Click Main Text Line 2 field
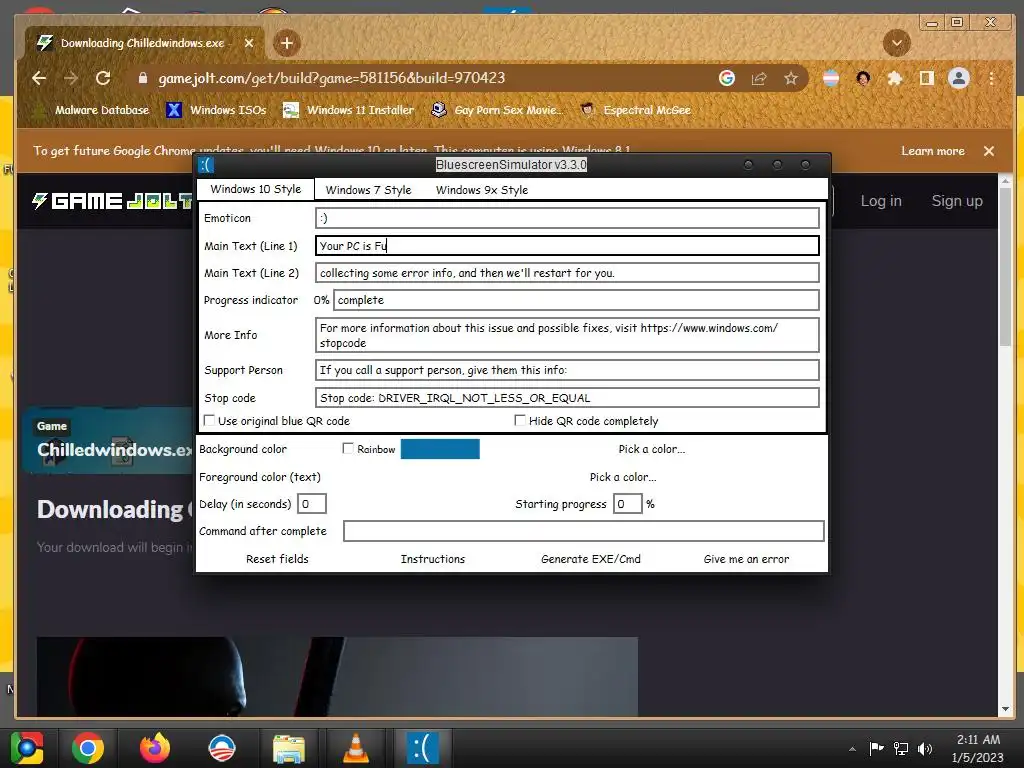This screenshot has height=768, width=1024. click(567, 273)
